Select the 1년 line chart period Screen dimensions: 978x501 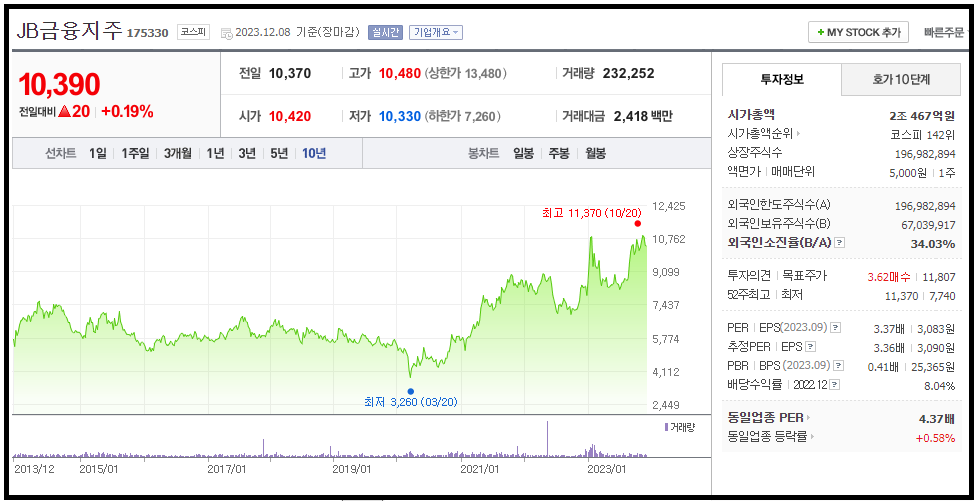215,153
